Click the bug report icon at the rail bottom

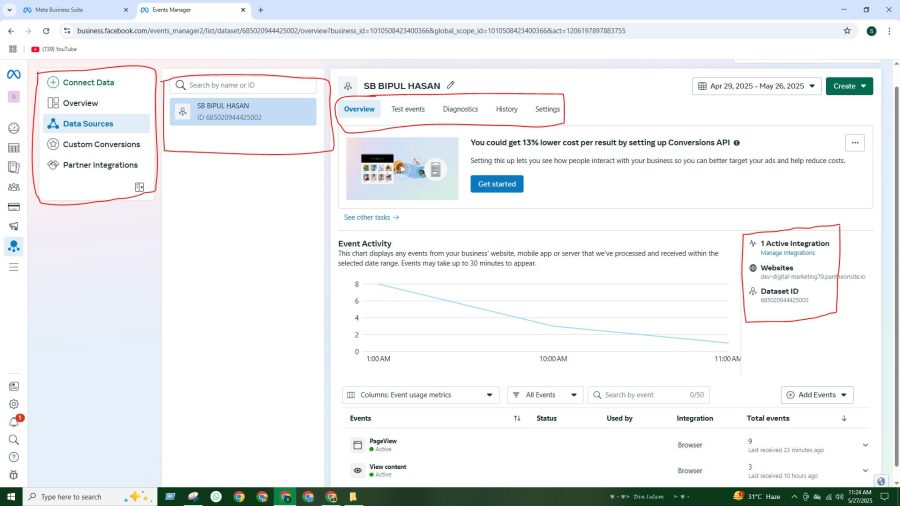14,475
